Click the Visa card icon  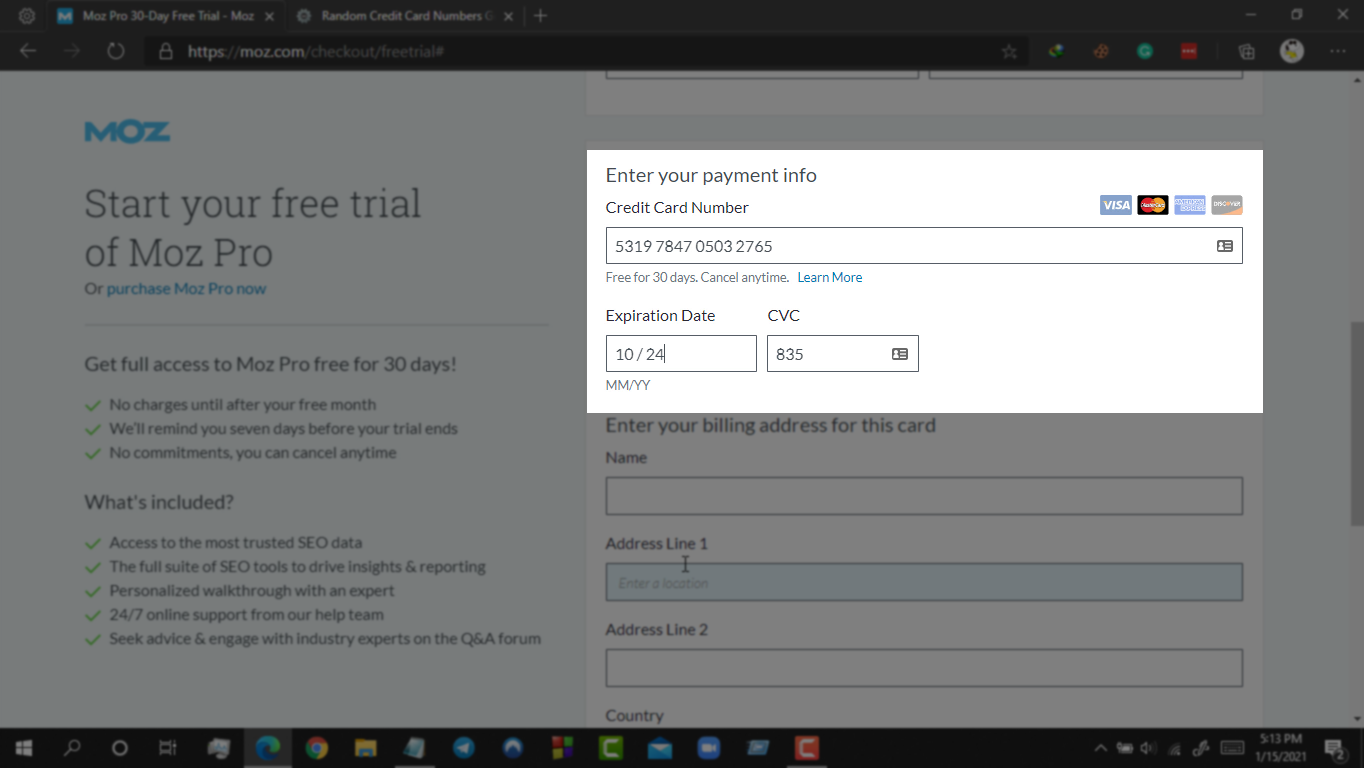point(1116,205)
